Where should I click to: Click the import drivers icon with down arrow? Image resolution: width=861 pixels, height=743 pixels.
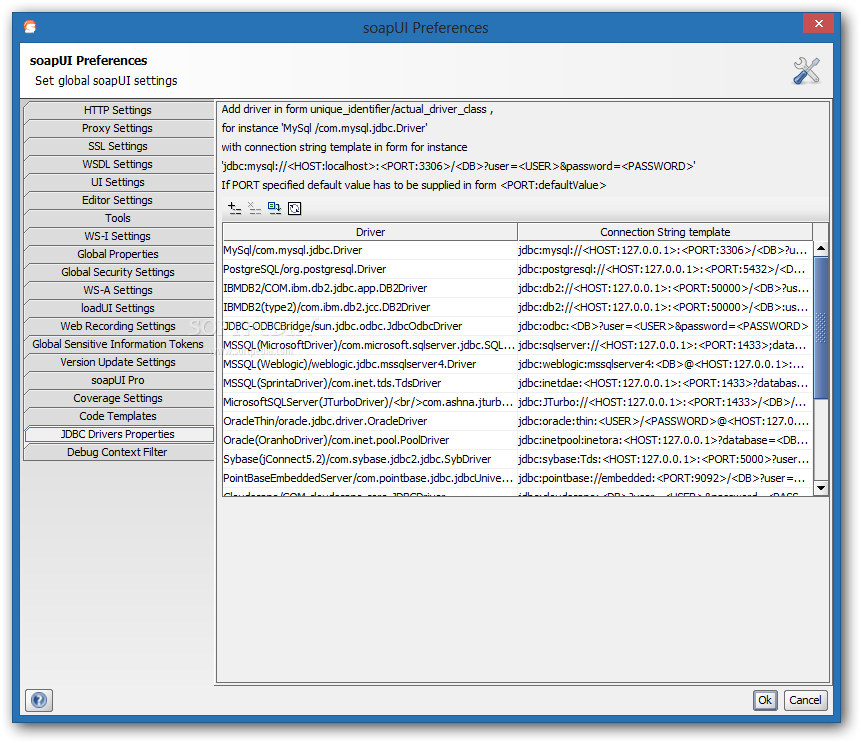tap(274, 208)
